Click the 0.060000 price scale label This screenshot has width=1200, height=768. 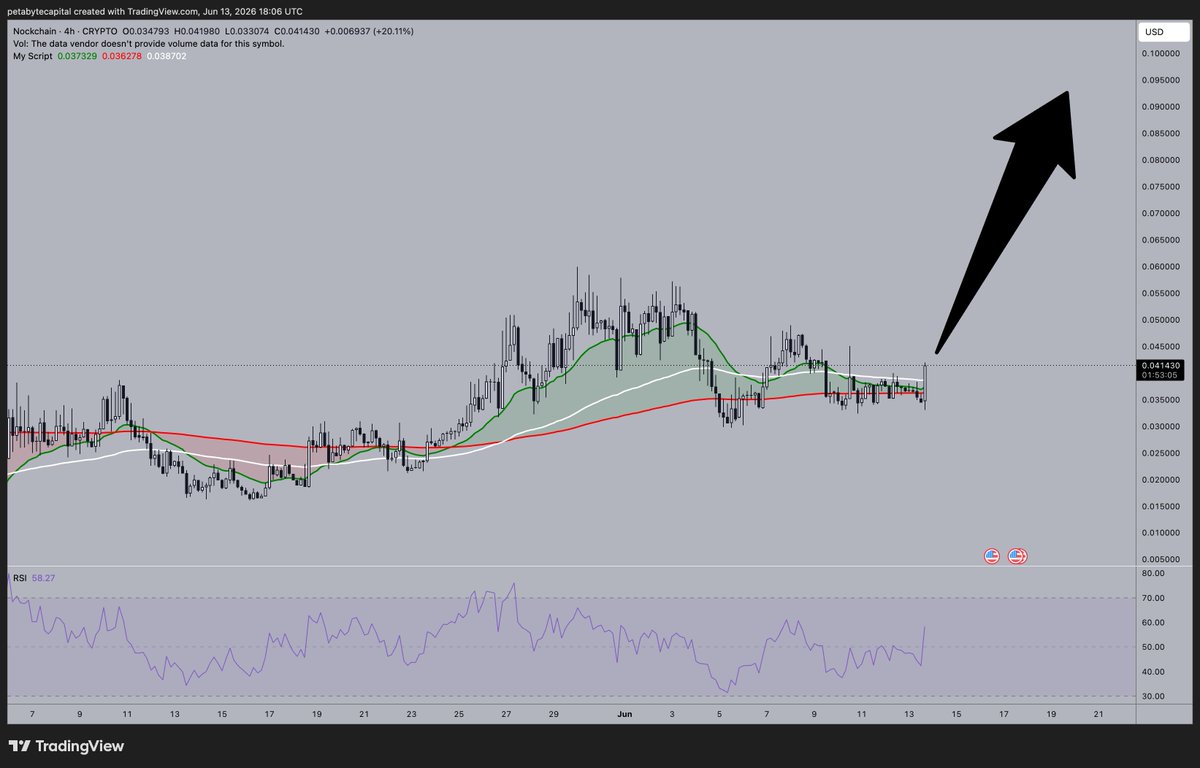pos(1163,267)
